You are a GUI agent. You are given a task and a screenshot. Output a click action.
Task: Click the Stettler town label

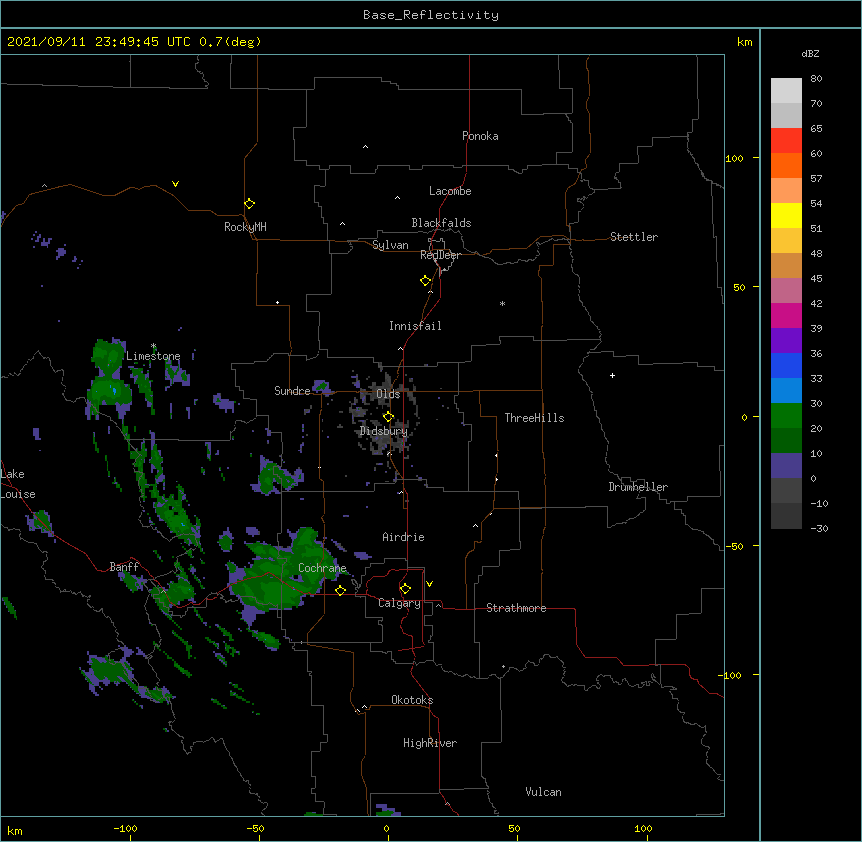(x=634, y=237)
